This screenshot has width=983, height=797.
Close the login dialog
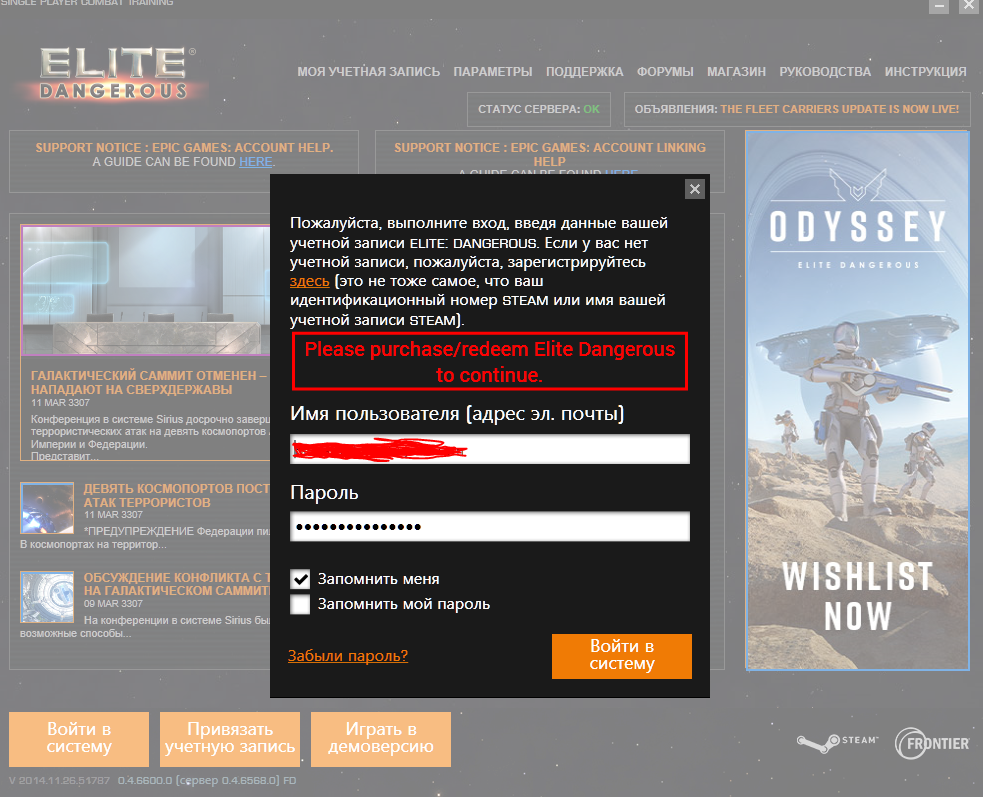(695, 189)
